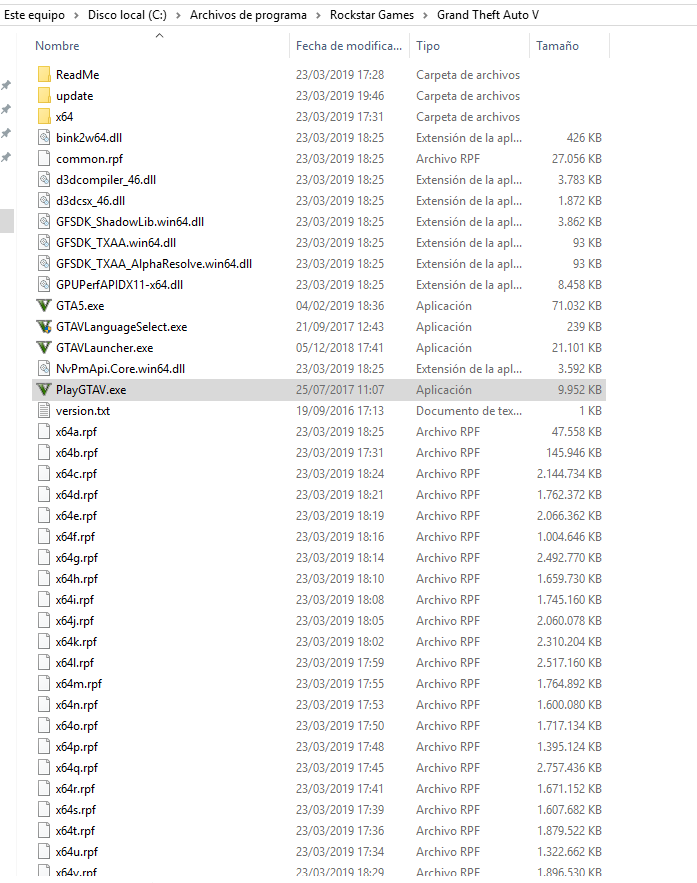Select the x64h.rpf file name

tap(77, 579)
